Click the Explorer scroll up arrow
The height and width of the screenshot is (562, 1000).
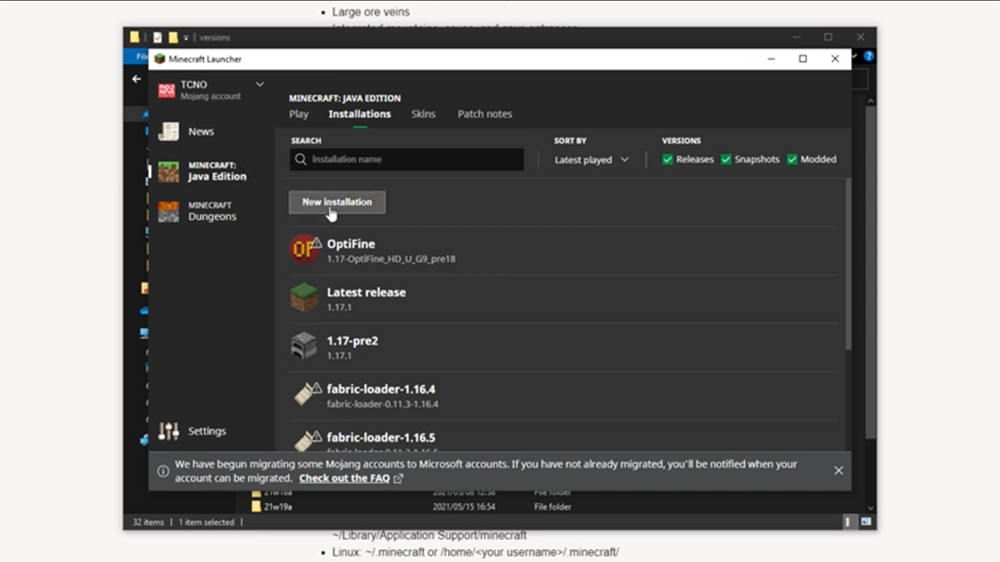[x=871, y=101]
